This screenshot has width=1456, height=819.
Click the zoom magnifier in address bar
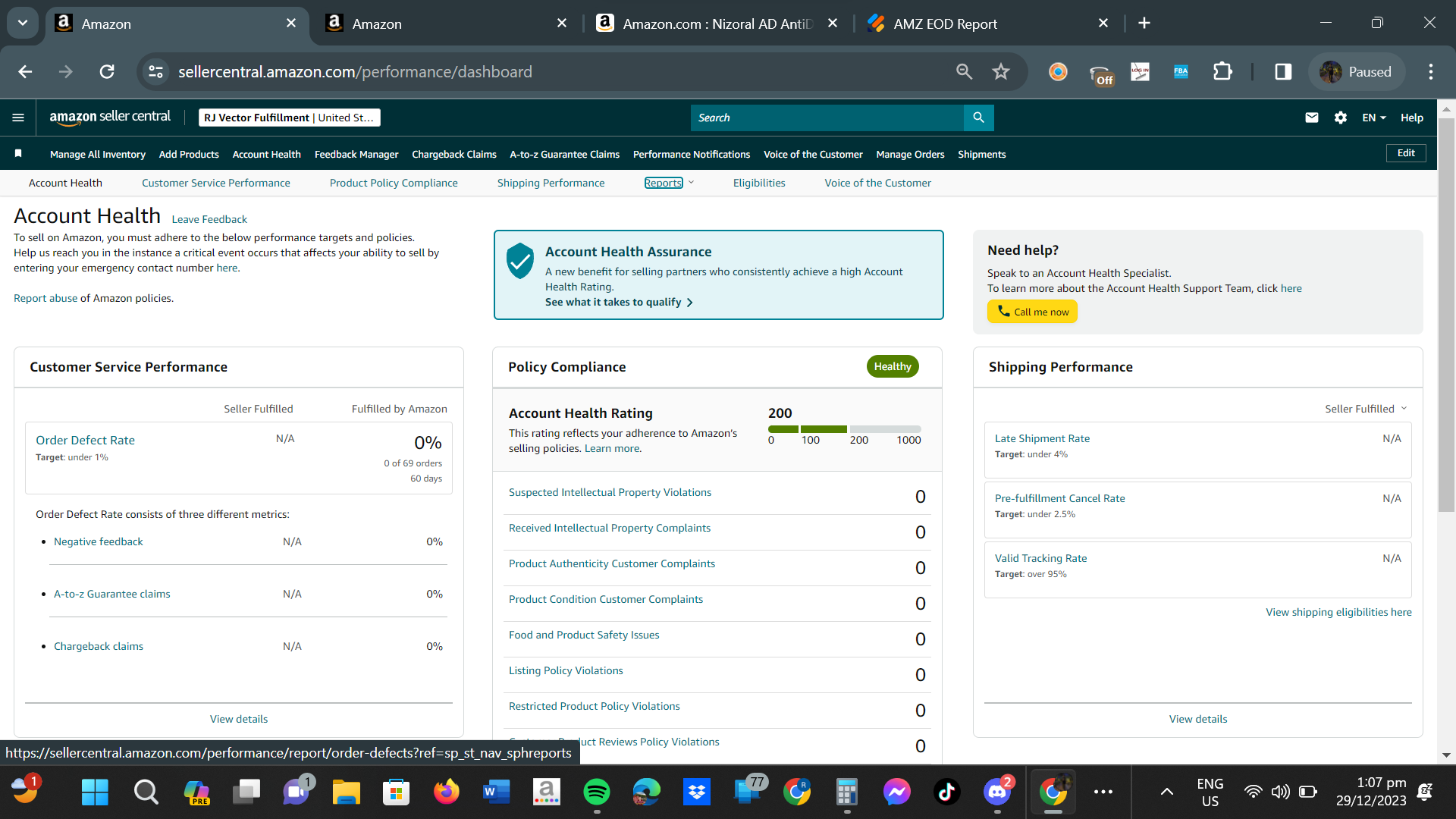964,72
